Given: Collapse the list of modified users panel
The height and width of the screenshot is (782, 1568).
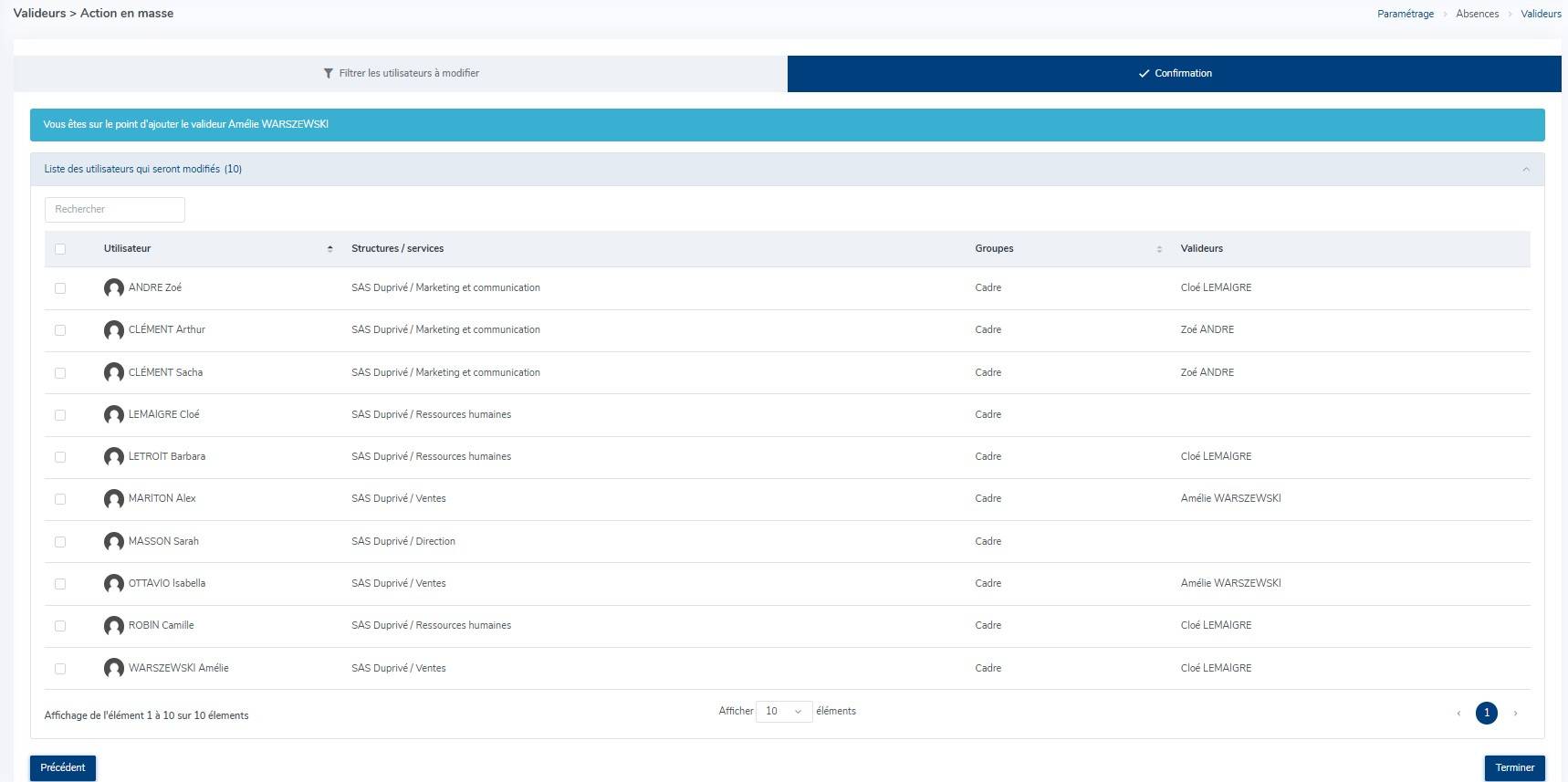Looking at the screenshot, I should click(x=1525, y=170).
